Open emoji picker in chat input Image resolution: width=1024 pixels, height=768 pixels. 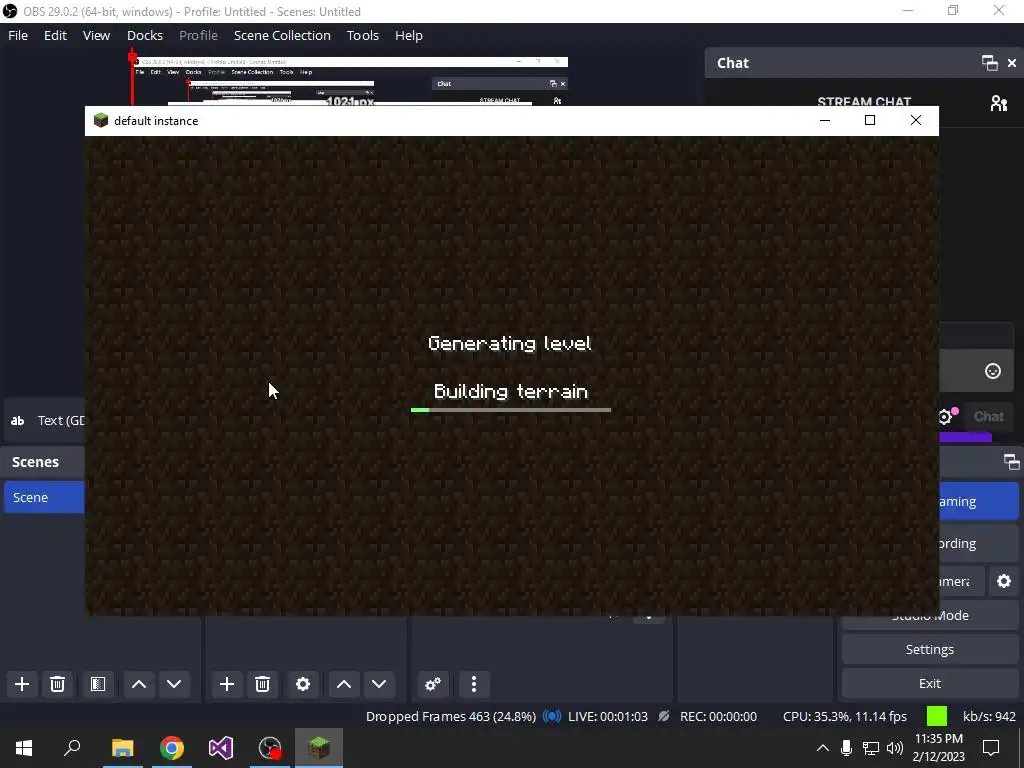point(993,371)
